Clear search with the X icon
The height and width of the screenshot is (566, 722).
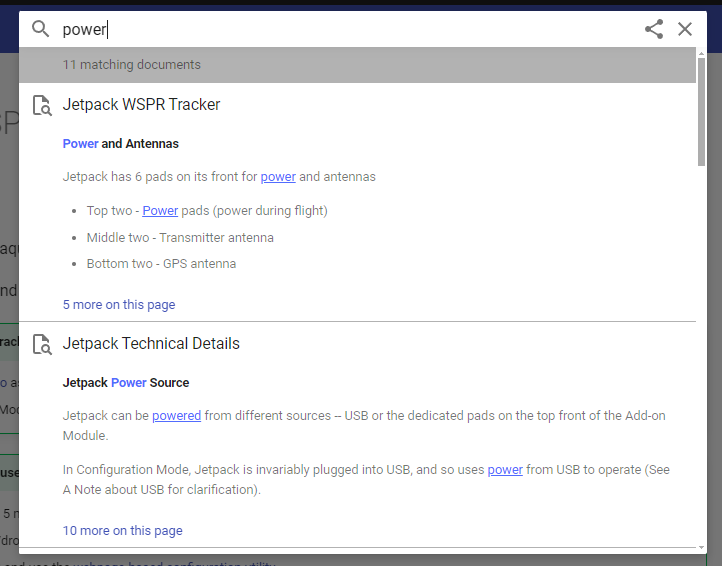(x=685, y=29)
